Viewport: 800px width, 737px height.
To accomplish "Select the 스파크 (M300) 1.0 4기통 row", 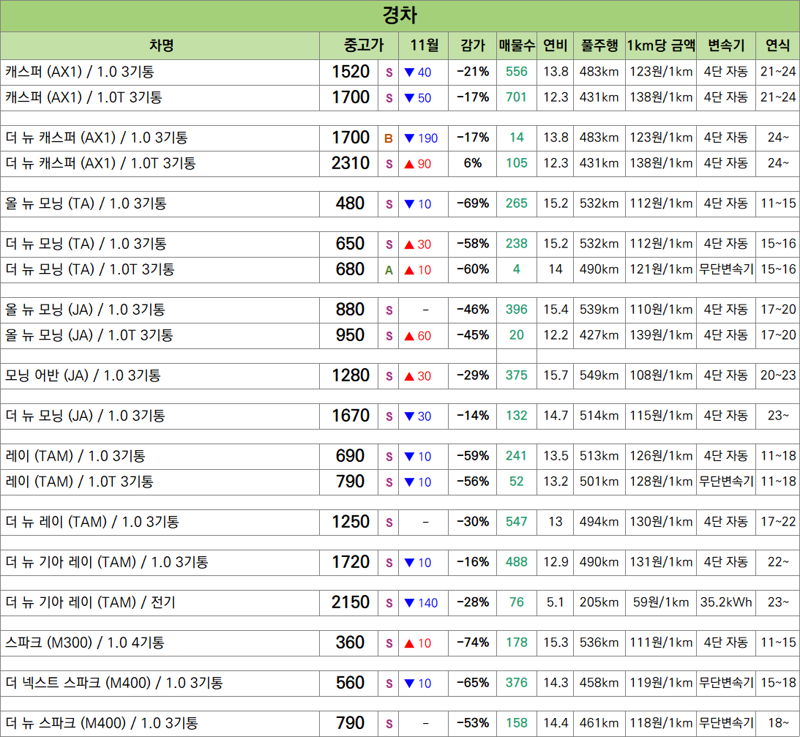I will click(x=160, y=643).
